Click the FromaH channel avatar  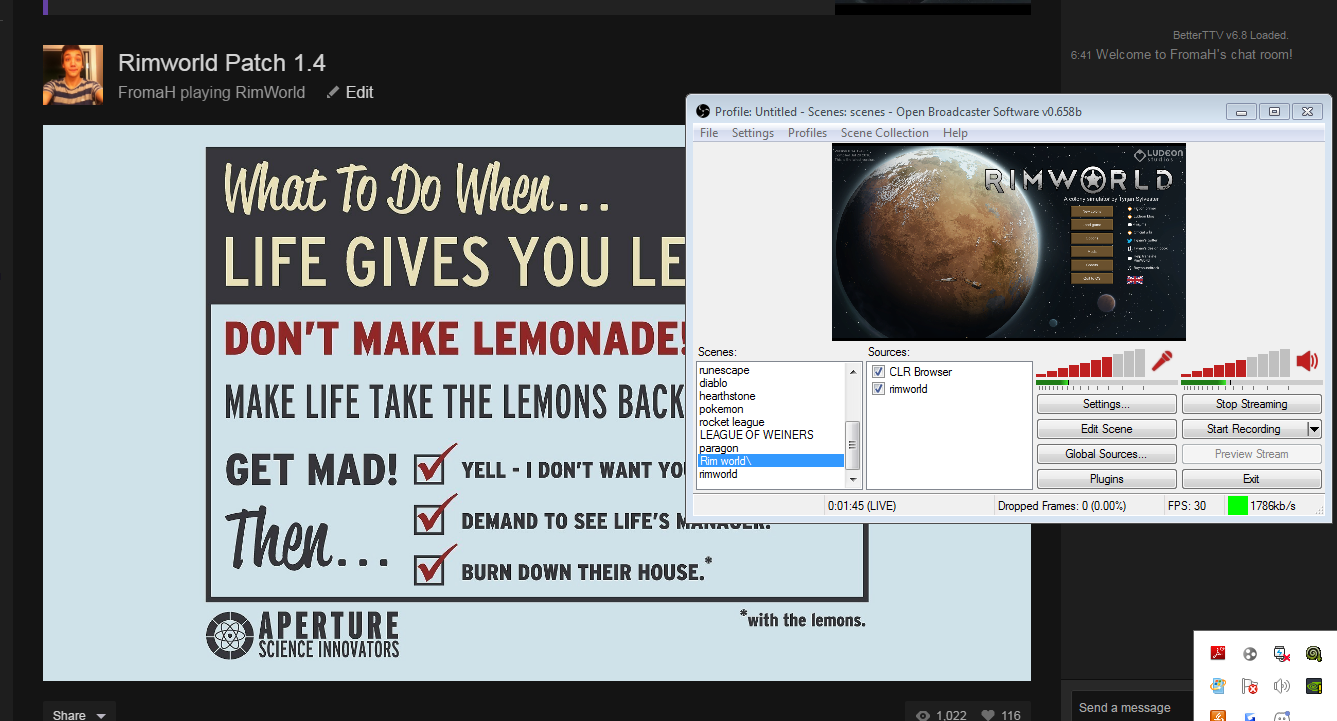coord(73,75)
